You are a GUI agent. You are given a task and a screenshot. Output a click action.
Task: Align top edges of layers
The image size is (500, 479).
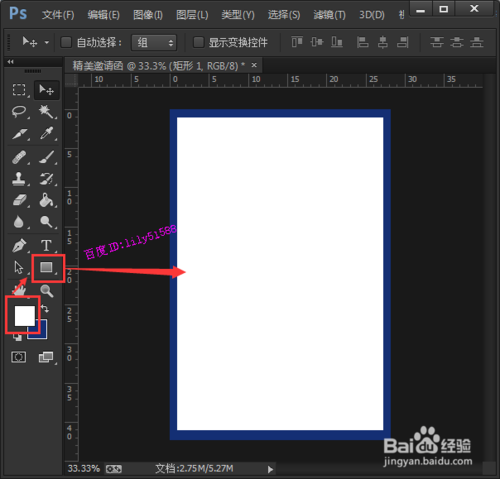297,42
